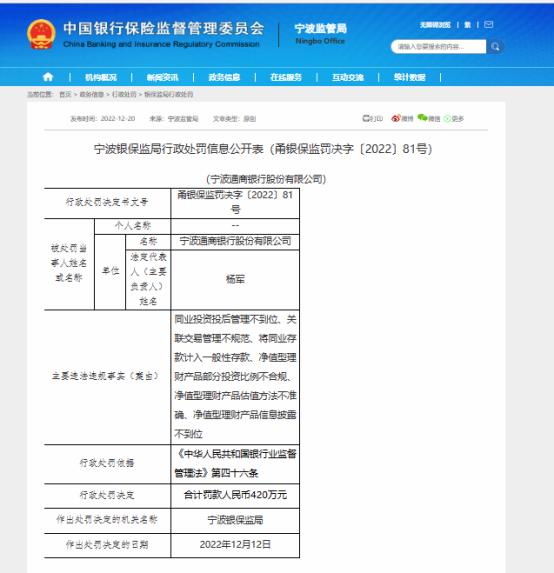Click the 政务信息 breadcrumb link
This screenshot has height=573, width=554.
click(92, 94)
